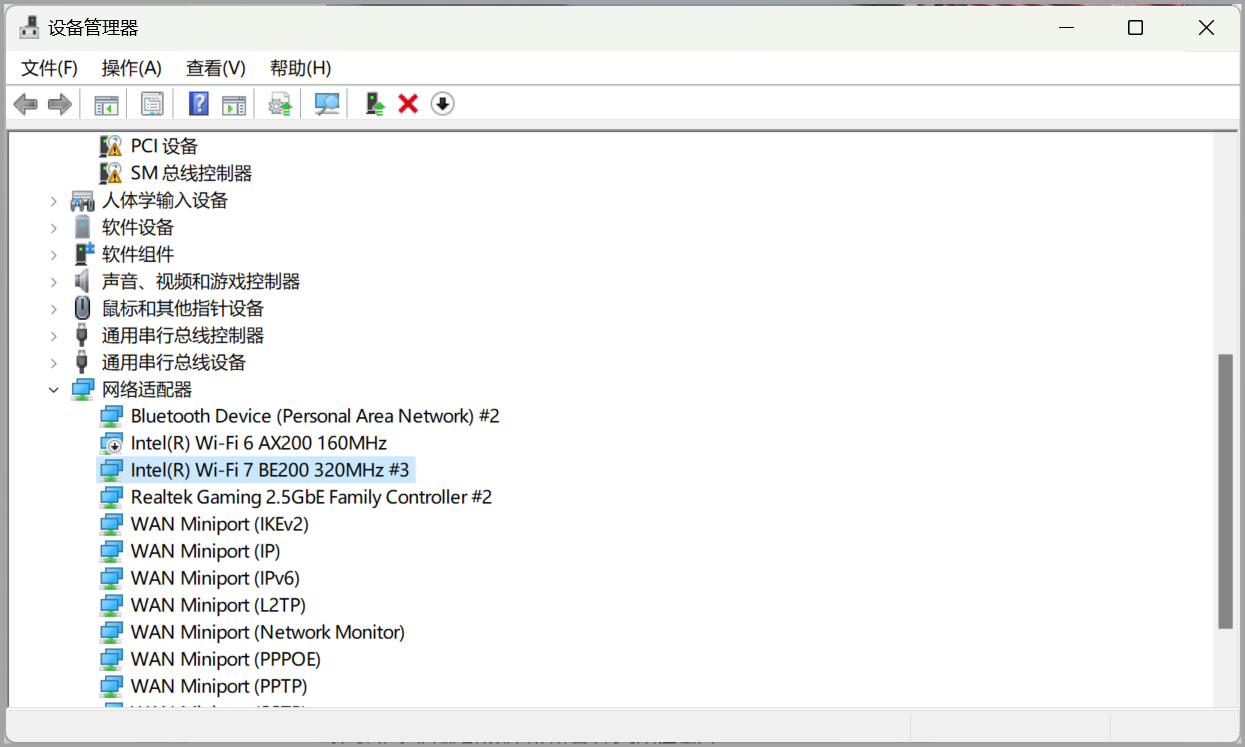Collapse the 网络适配器 category
Viewport: 1245px width, 747px height.
click(x=54, y=390)
